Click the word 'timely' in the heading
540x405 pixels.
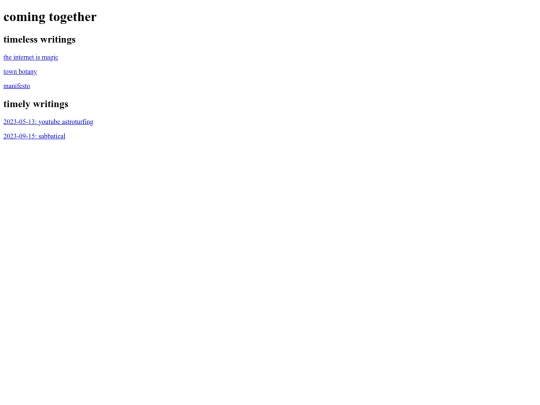point(17,104)
